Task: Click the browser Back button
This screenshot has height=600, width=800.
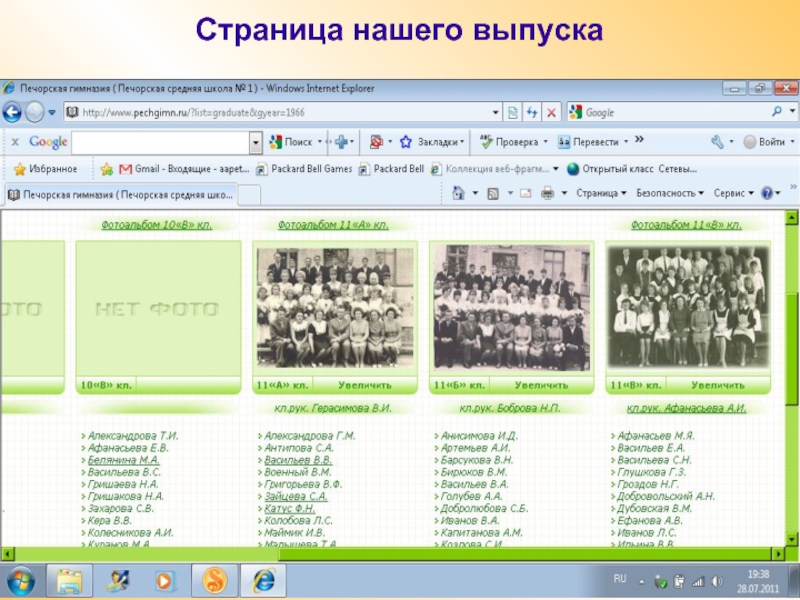Action: [x=13, y=112]
